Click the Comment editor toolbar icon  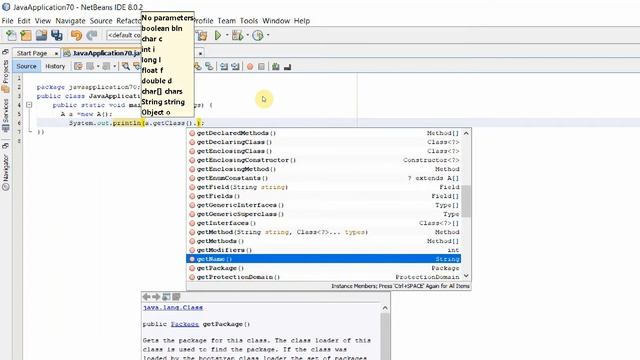pos(276,66)
